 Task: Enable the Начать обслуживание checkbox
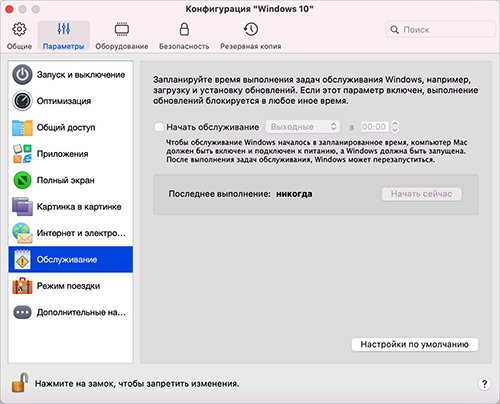159,127
